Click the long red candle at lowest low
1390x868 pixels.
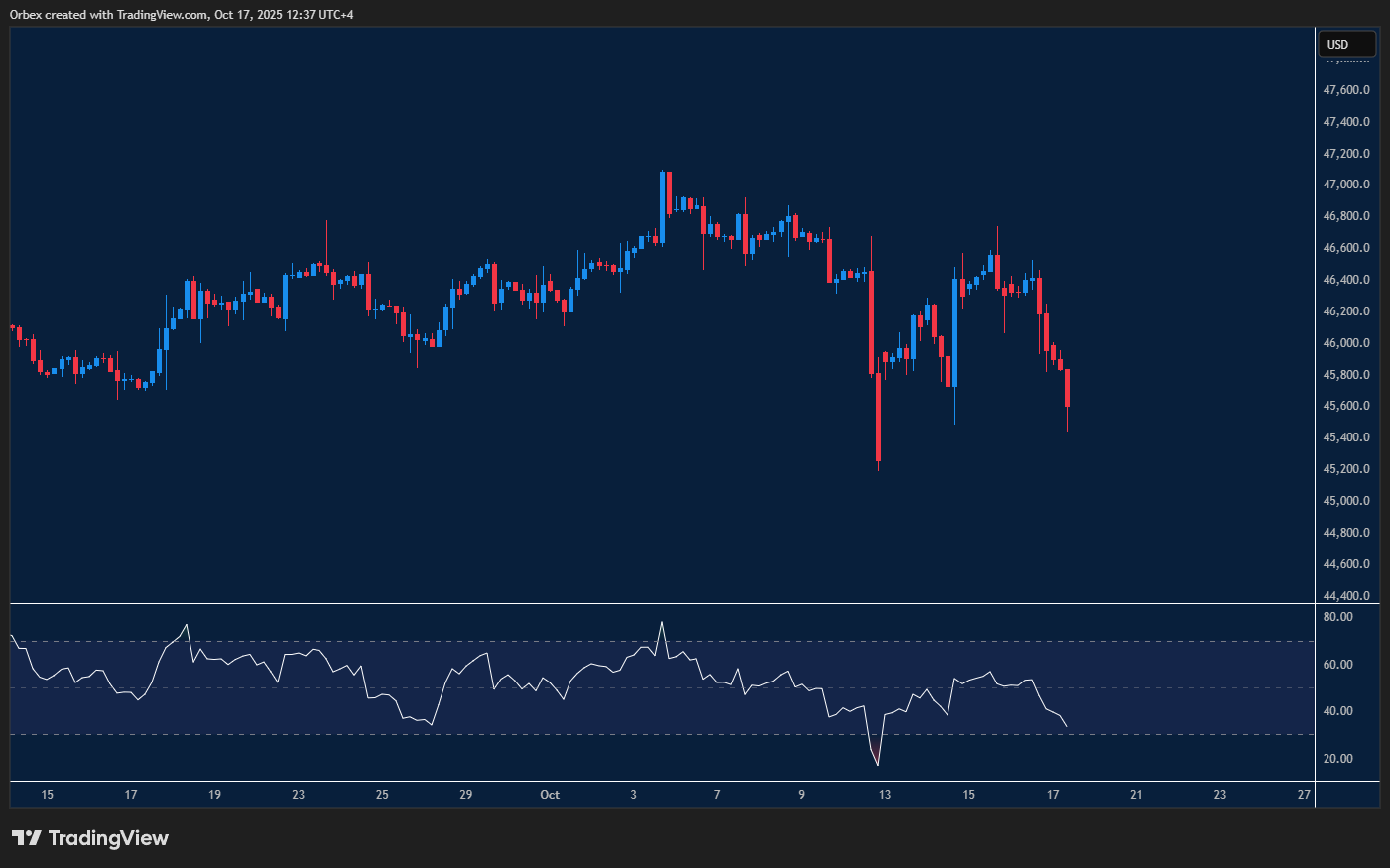point(878,417)
